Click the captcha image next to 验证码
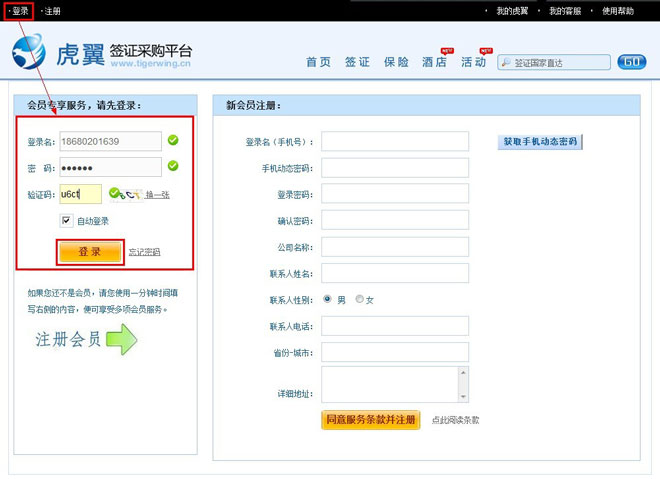Viewport: 660px width, 479px height. coord(126,194)
